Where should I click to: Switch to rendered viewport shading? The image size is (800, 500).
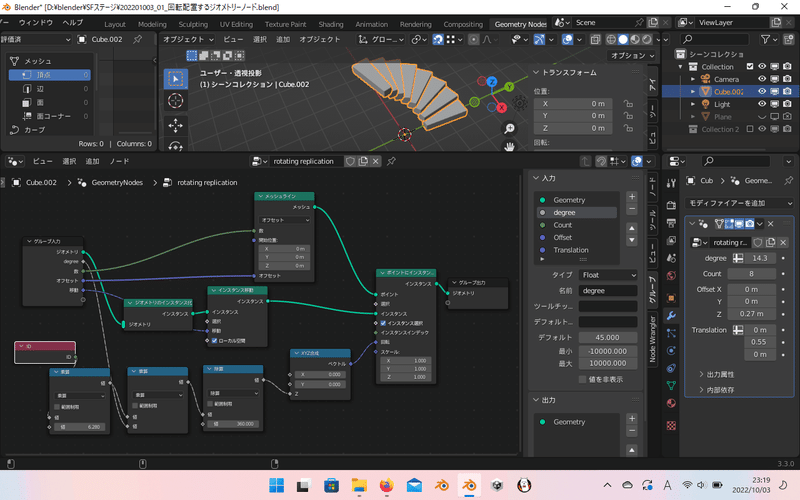click(647, 39)
